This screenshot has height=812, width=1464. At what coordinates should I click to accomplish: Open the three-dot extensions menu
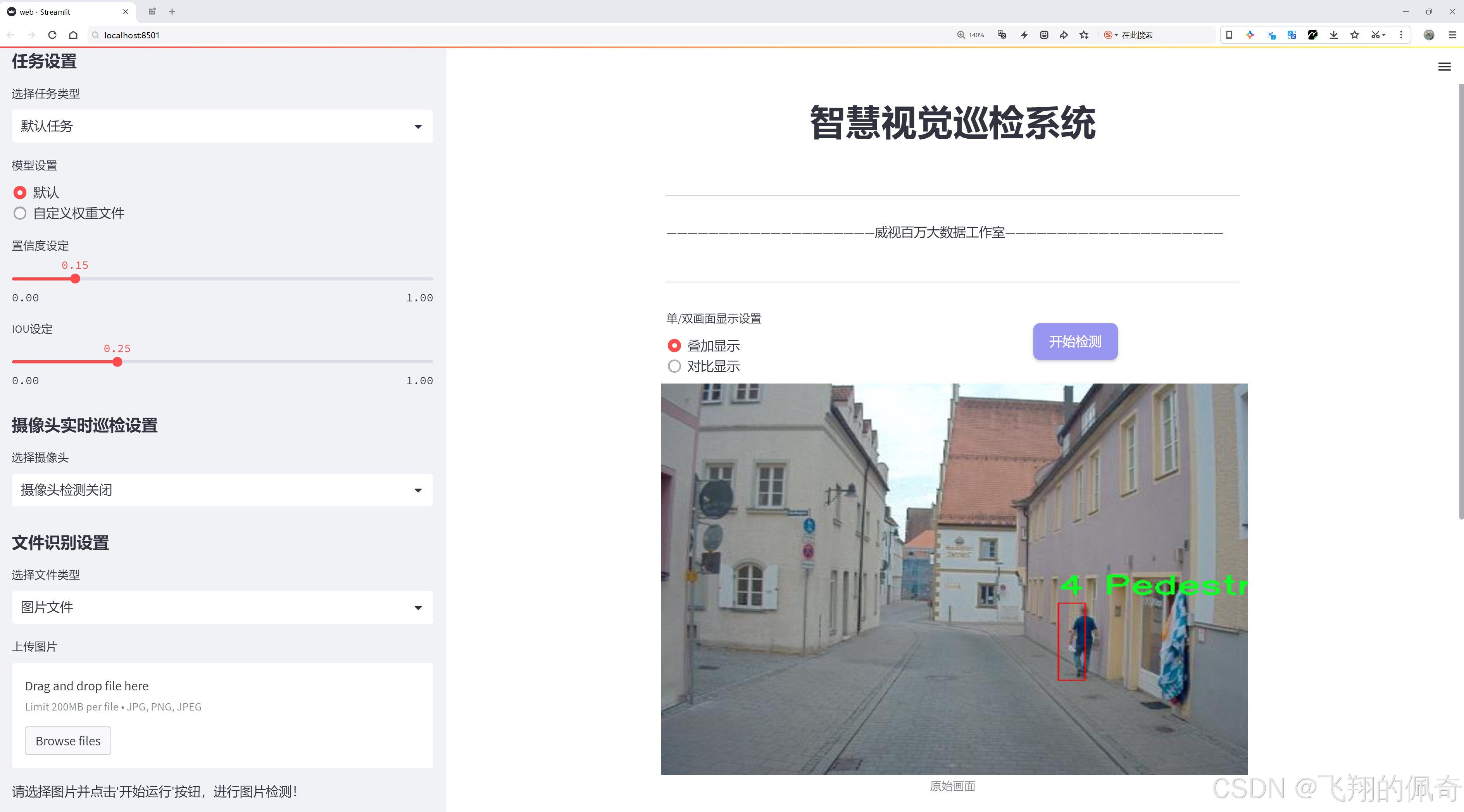pos(1401,35)
